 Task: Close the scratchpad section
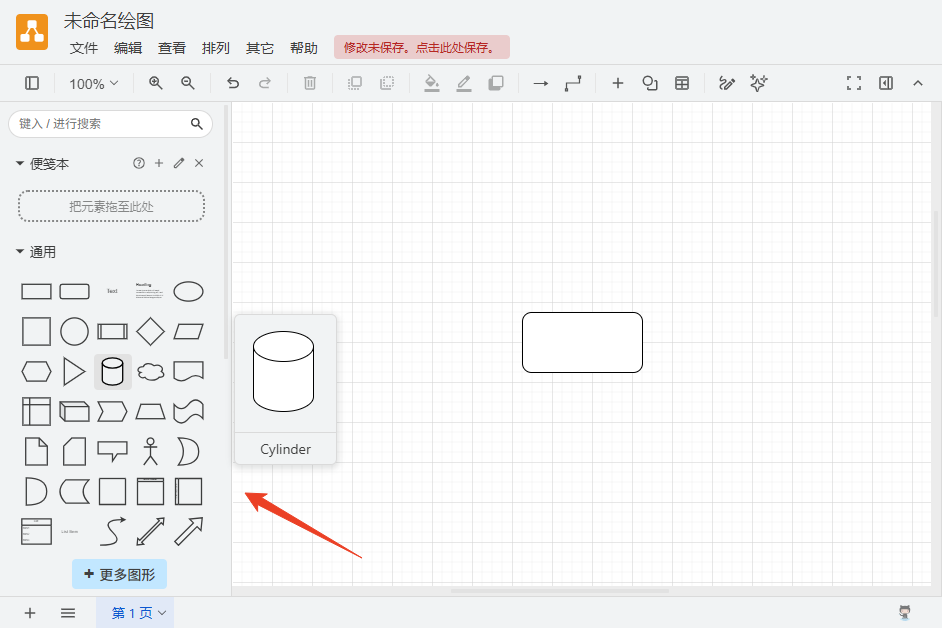coord(199,163)
